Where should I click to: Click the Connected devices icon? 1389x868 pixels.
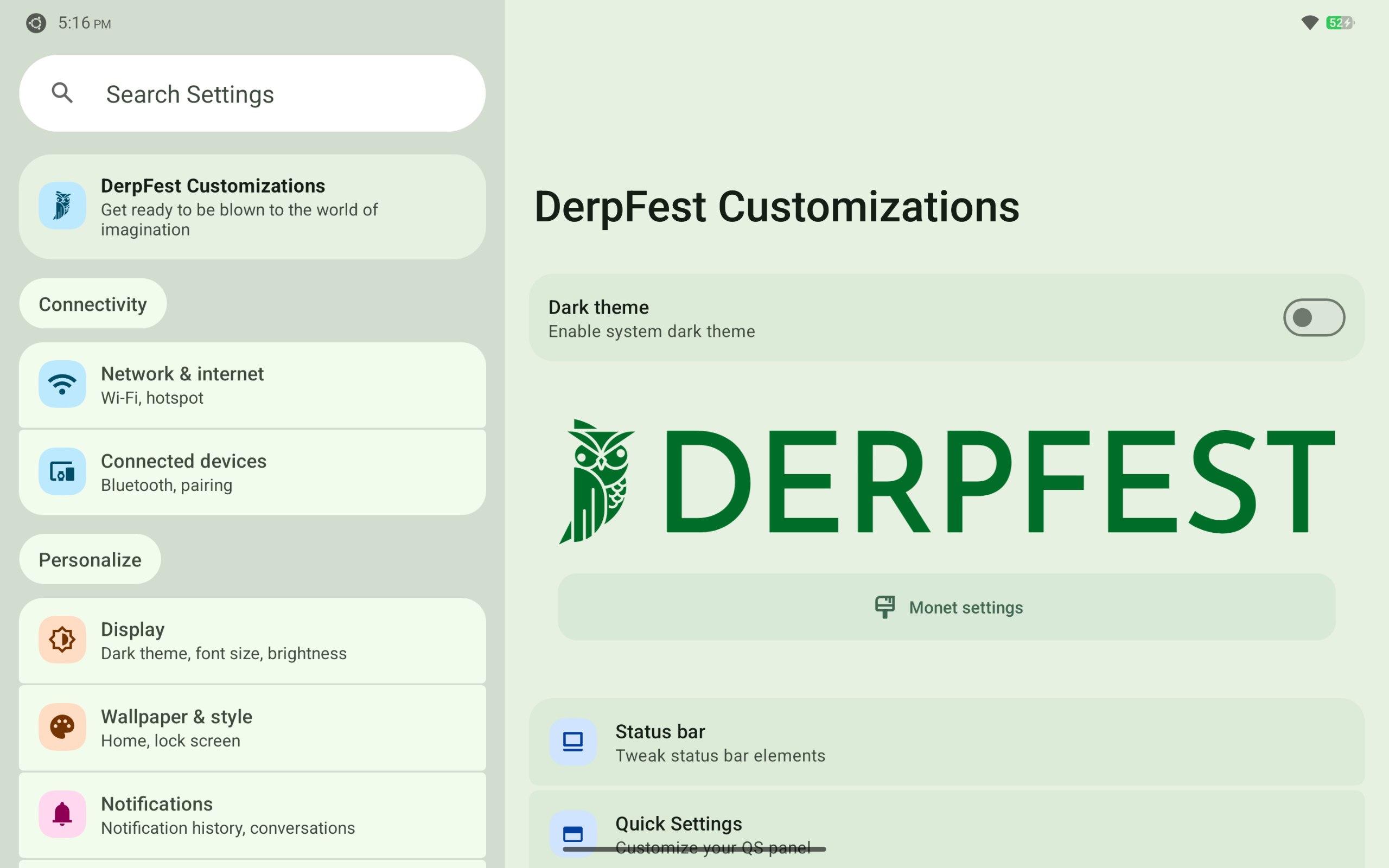[62, 471]
